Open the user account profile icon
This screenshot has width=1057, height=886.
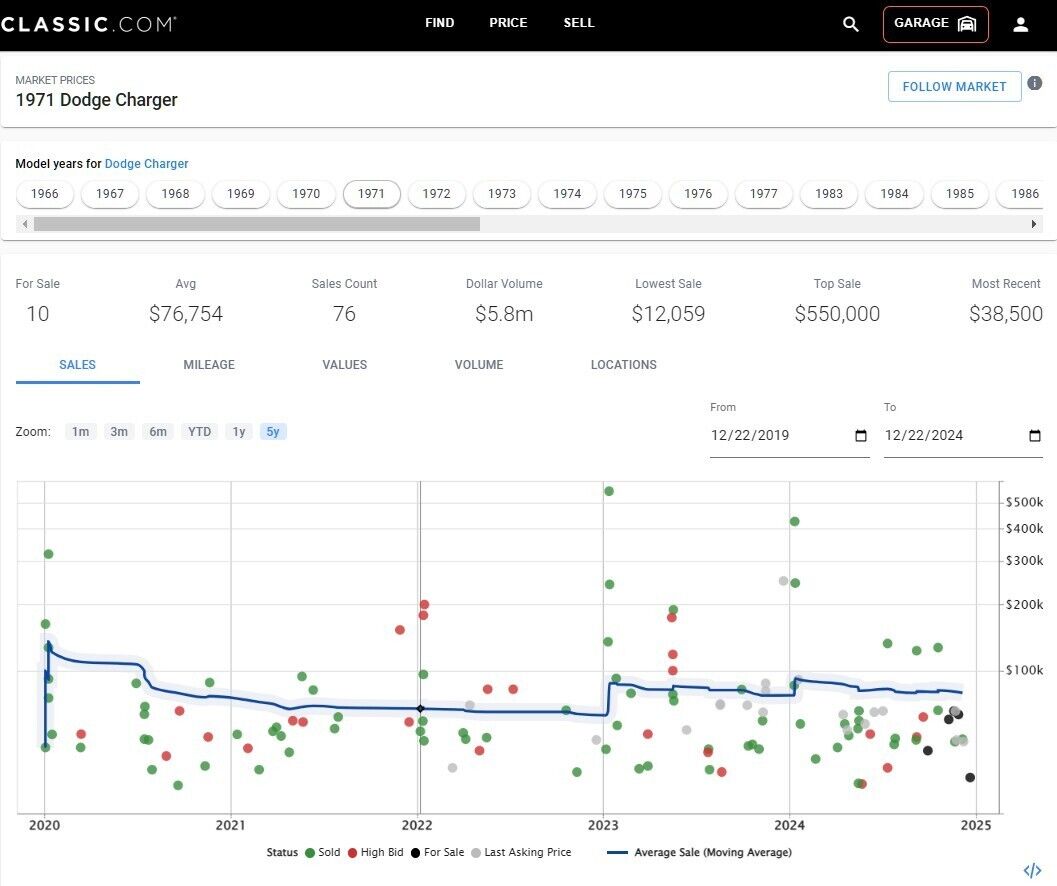tap(1020, 24)
